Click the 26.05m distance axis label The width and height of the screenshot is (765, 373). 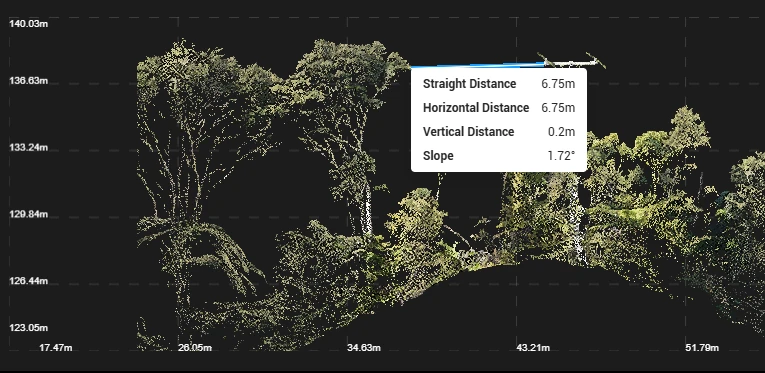point(195,348)
